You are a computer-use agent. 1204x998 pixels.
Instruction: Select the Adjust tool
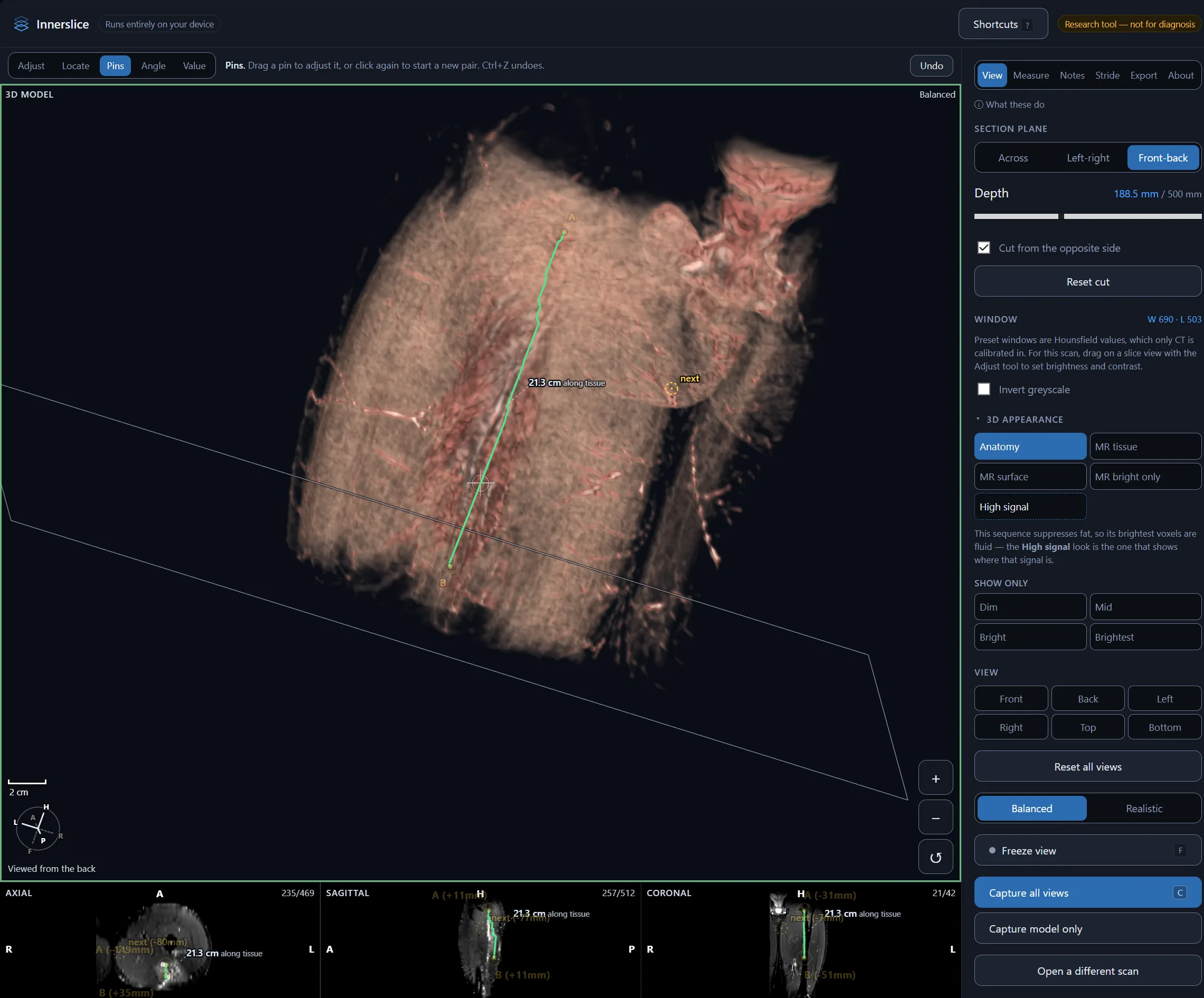pyautogui.click(x=31, y=65)
